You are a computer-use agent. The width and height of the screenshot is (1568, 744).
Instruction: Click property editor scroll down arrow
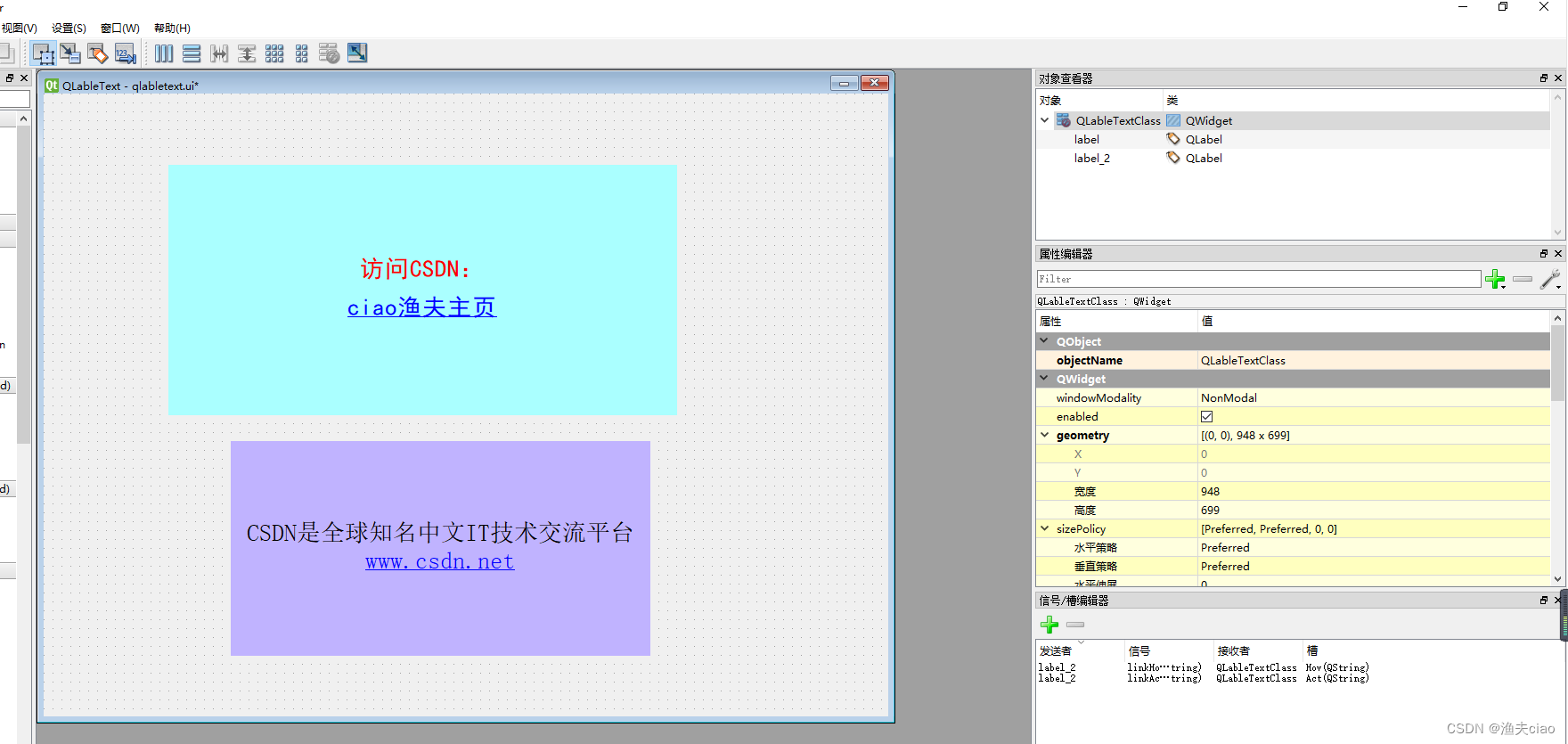(1558, 578)
